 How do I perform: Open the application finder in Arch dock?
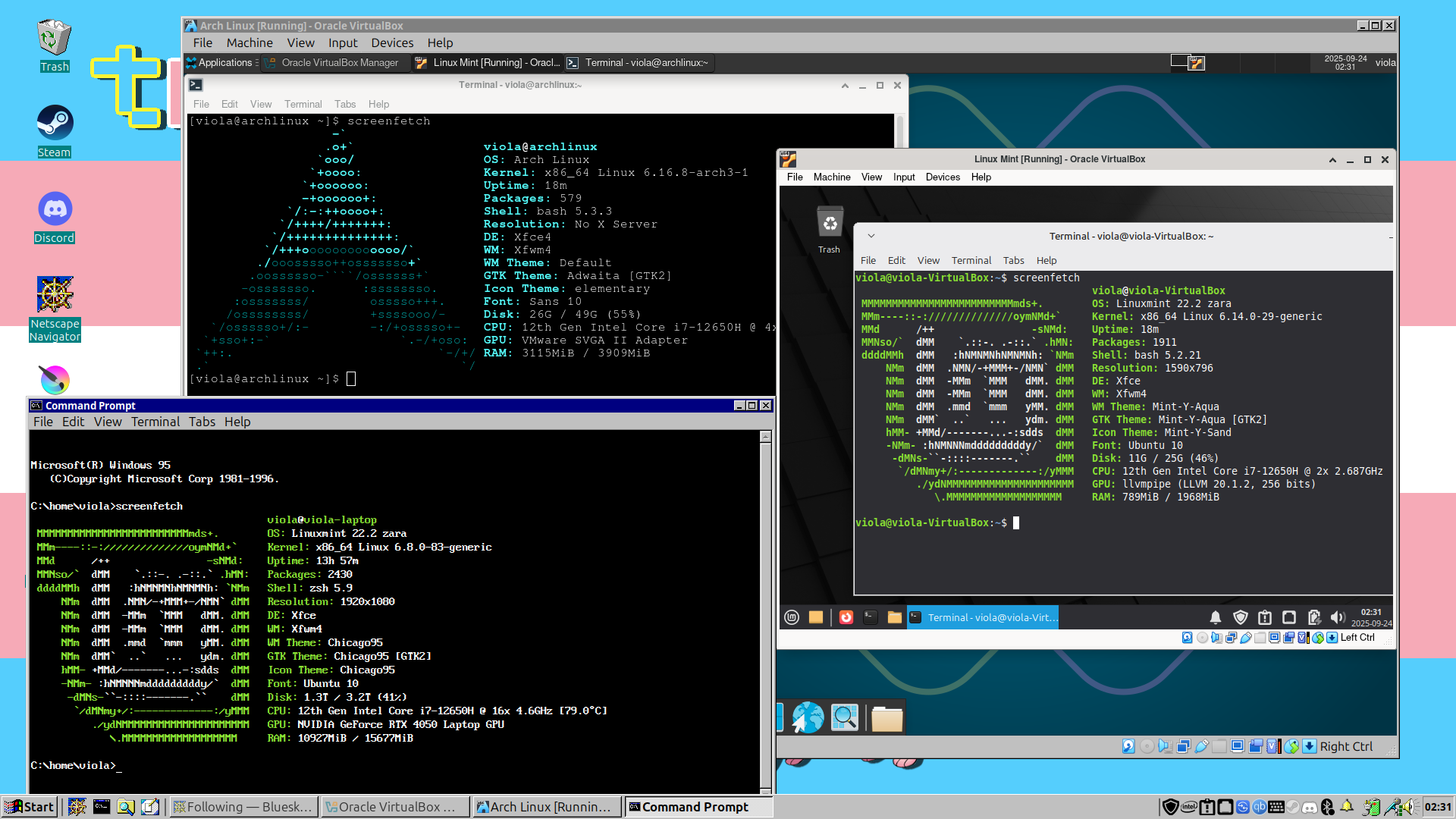click(x=845, y=717)
